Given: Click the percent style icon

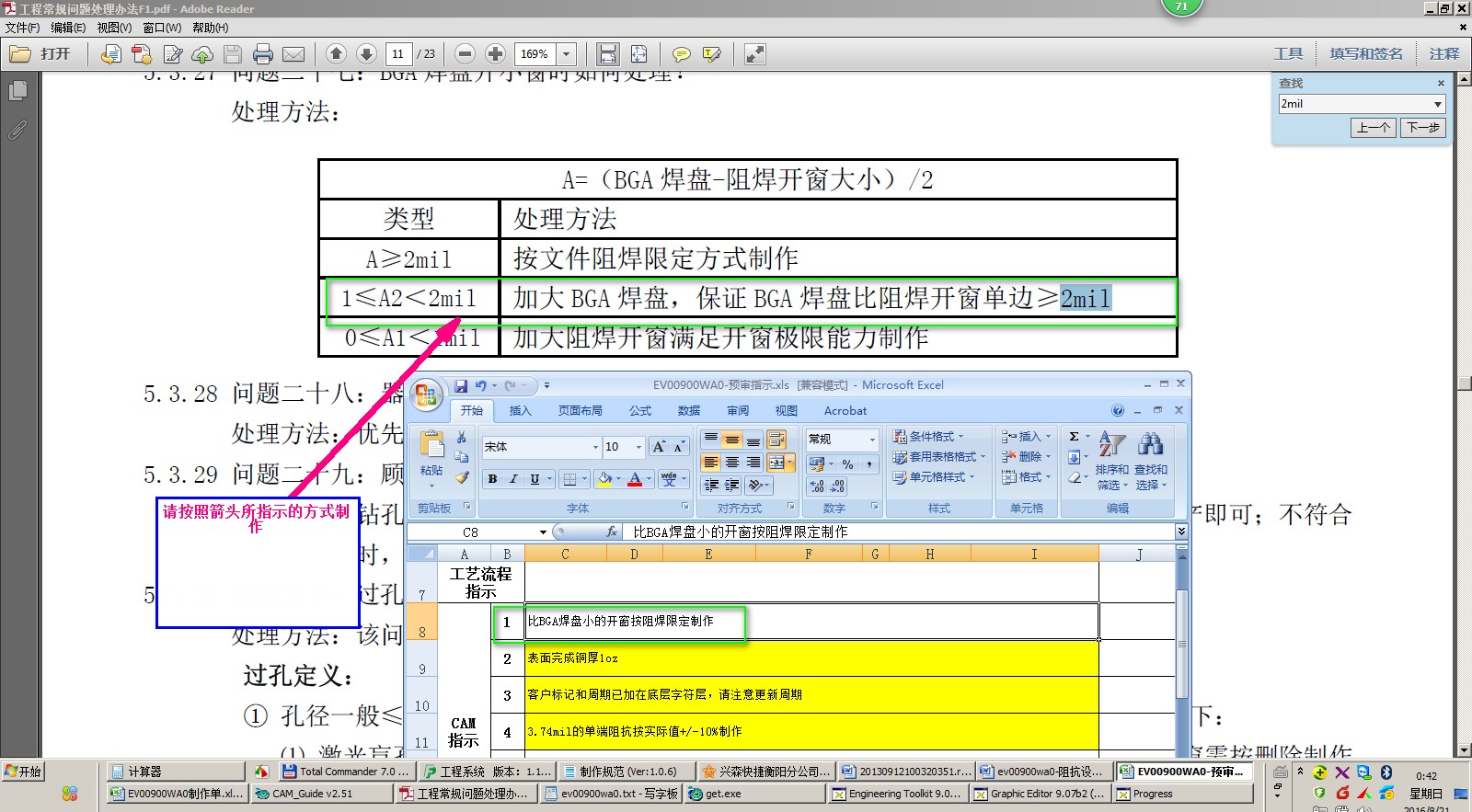Looking at the screenshot, I should (x=847, y=464).
